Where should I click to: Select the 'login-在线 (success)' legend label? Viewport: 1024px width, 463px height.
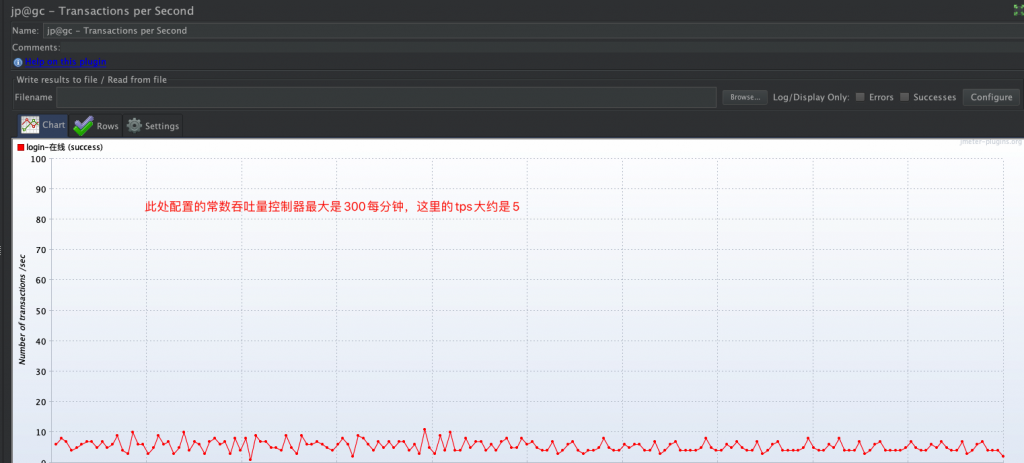coord(65,147)
